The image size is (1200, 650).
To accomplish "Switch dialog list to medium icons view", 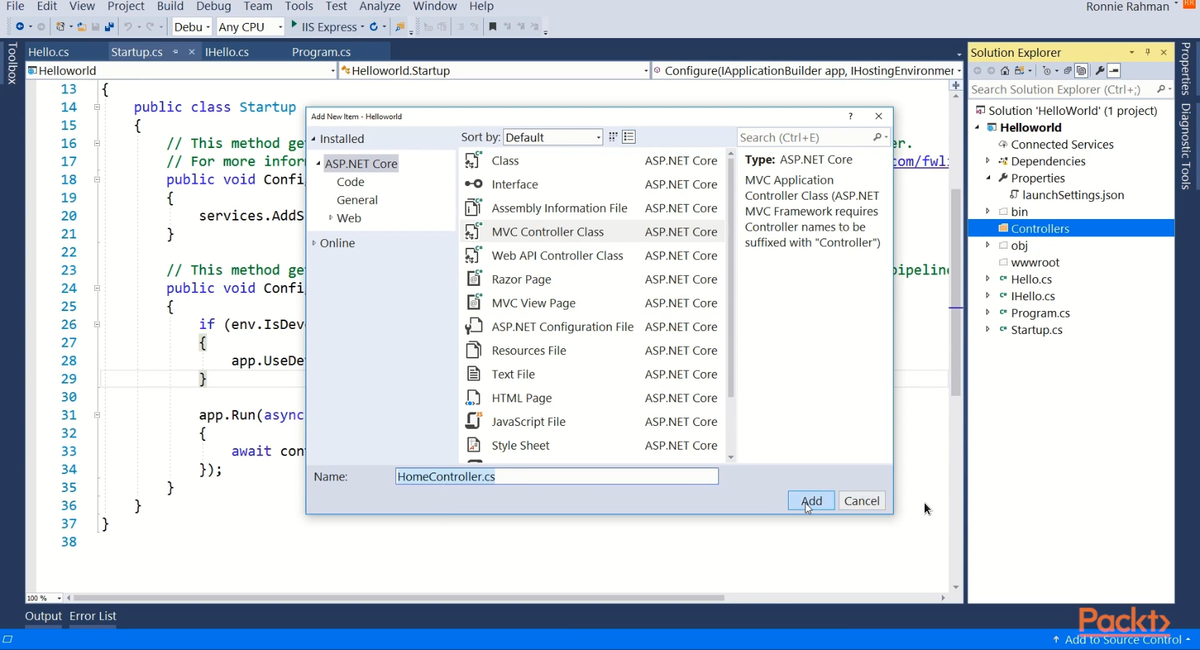I will [629, 137].
